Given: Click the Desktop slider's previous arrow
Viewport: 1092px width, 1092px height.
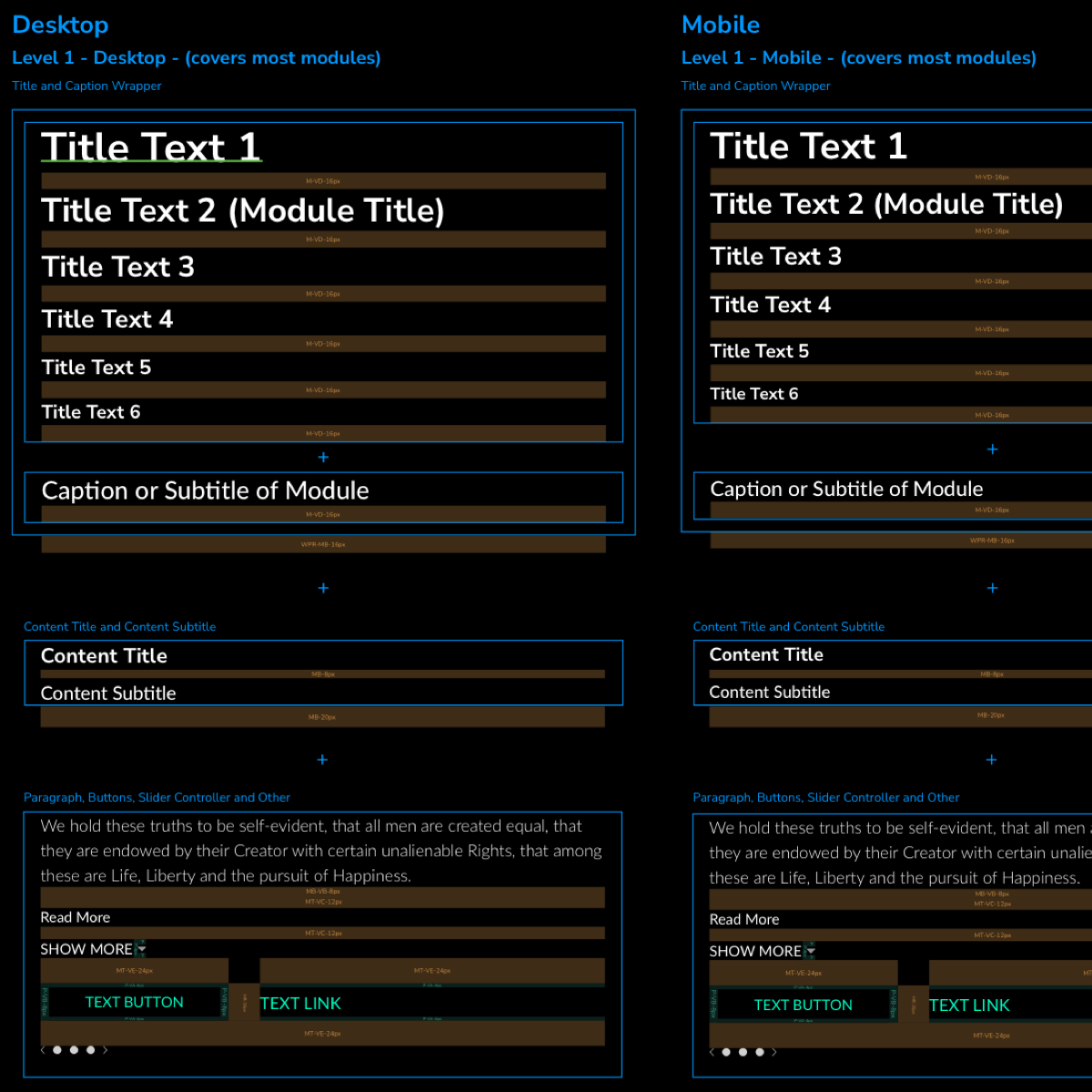Looking at the screenshot, I should pos(43,1050).
